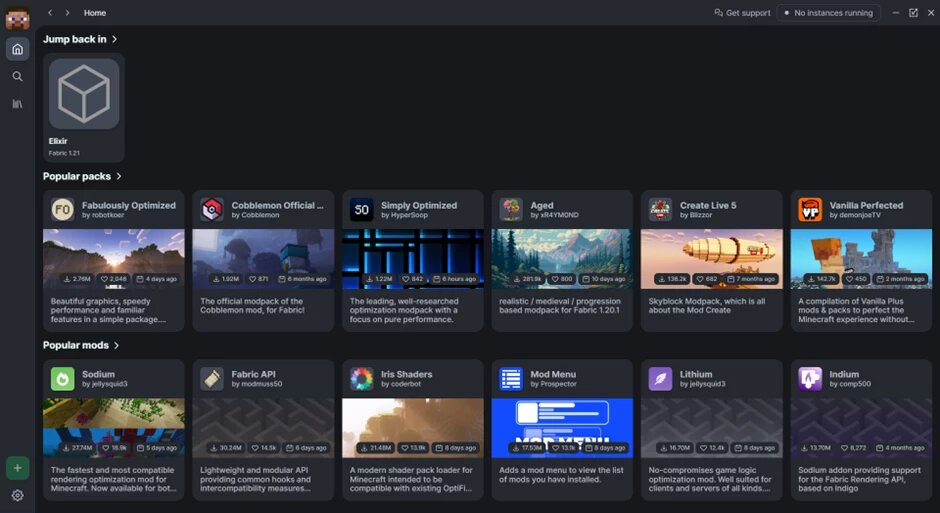Click the Aged modpack icon
Screen dimensions: 940x513
tap(511, 210)
